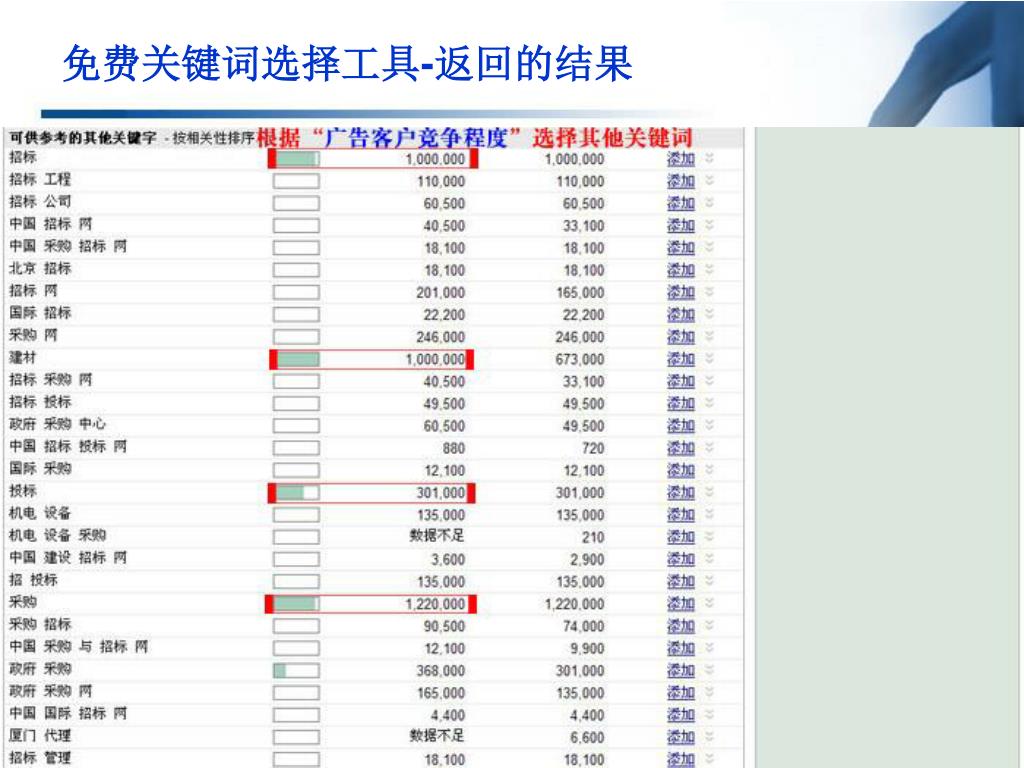Add keyword 中国 招标 网 with 添加

680,225
